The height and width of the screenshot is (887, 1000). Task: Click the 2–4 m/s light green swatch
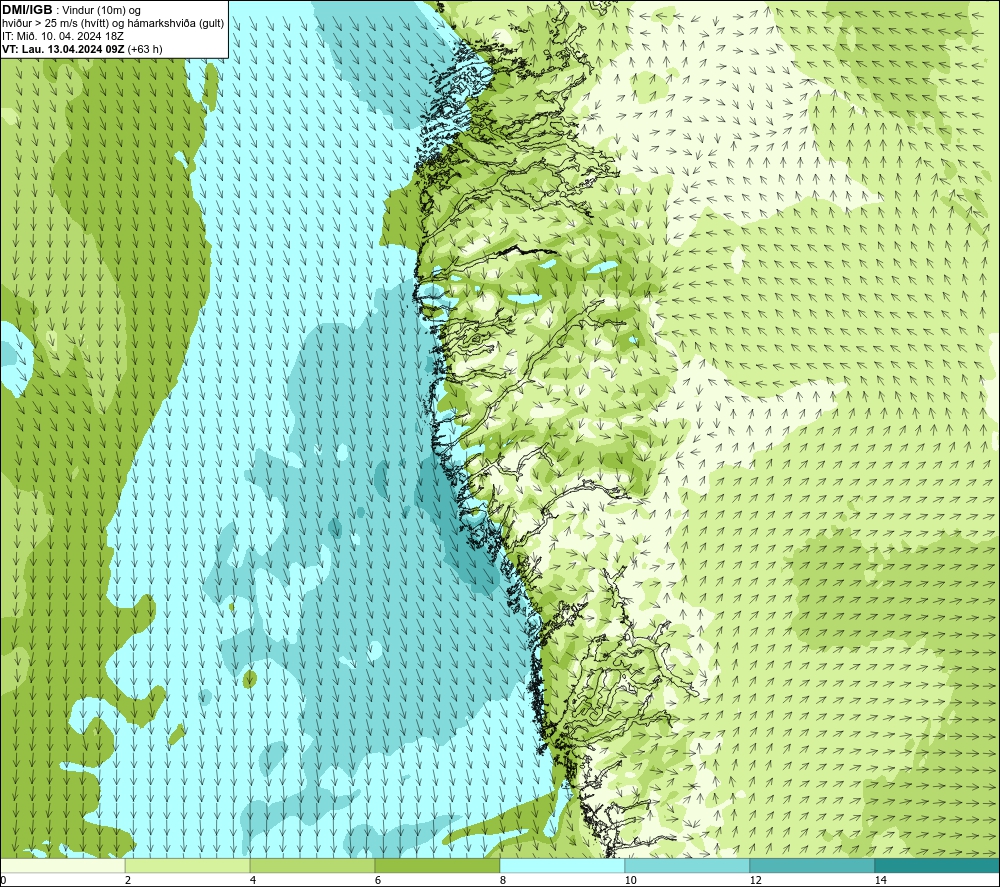[188, 866]
